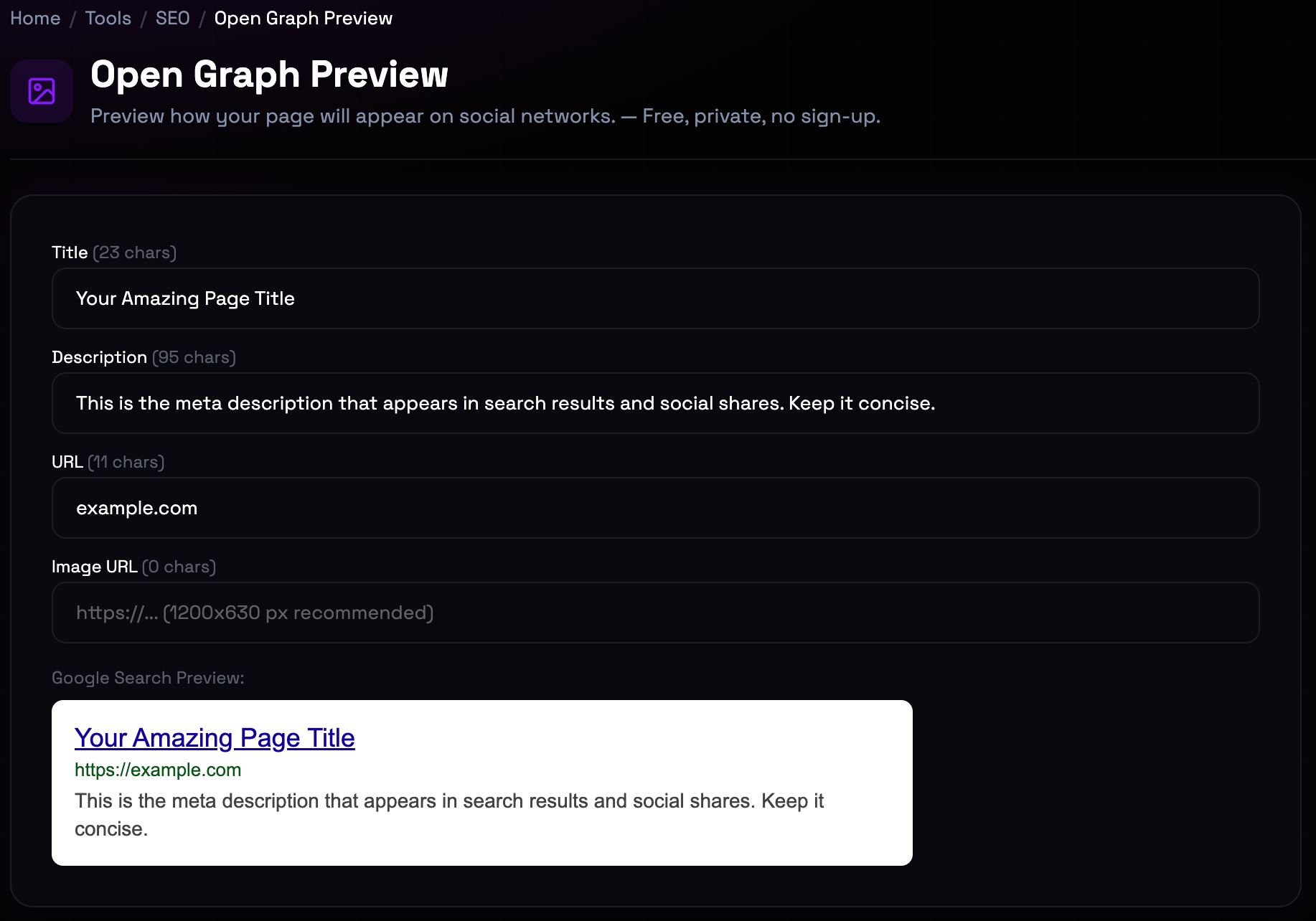Open 'Your Amazing Page Title' preview link
The image size is (1316, 921).
215,737
